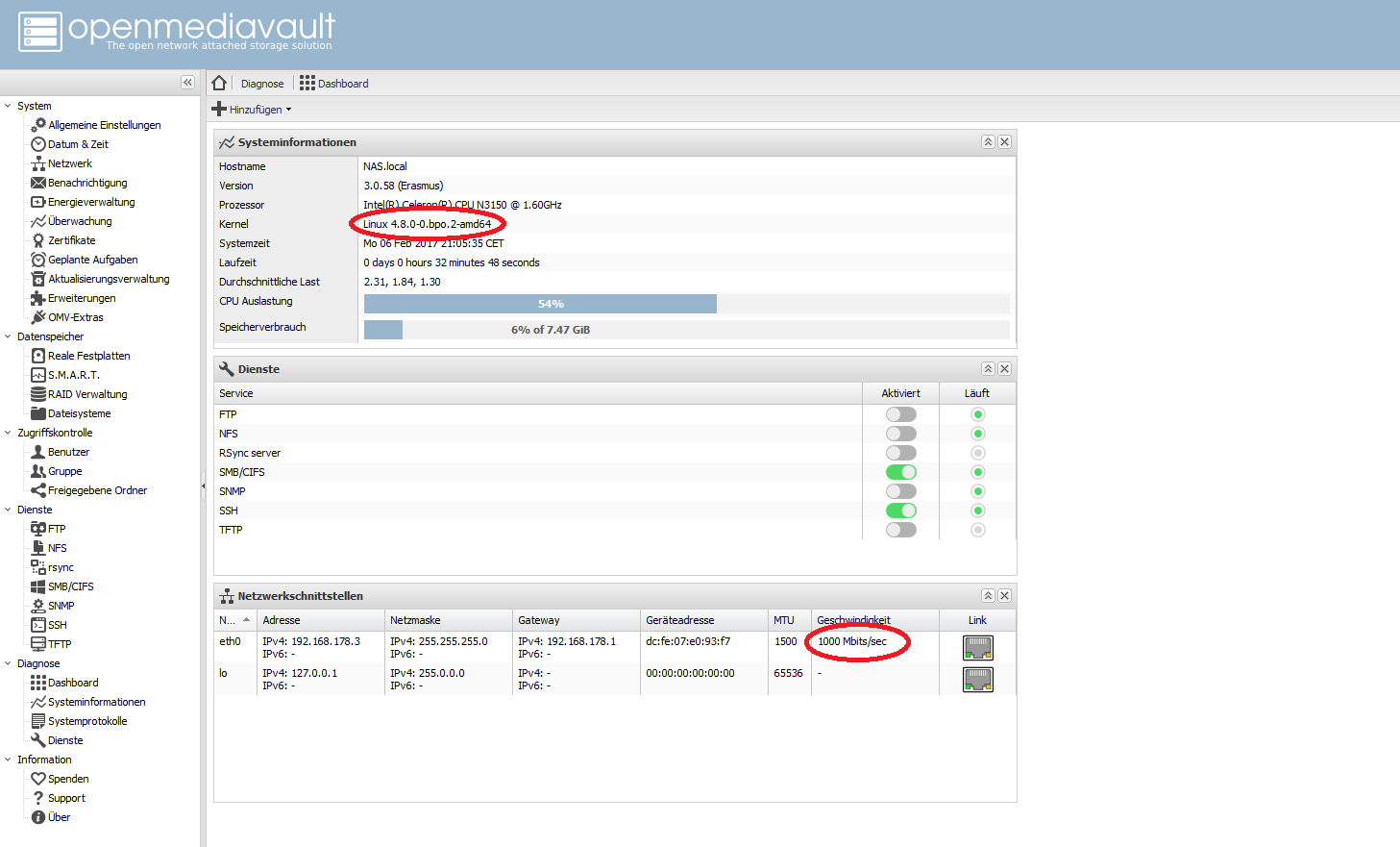Collapse the sidebar with double-arrow icon

tap(187, 83)
